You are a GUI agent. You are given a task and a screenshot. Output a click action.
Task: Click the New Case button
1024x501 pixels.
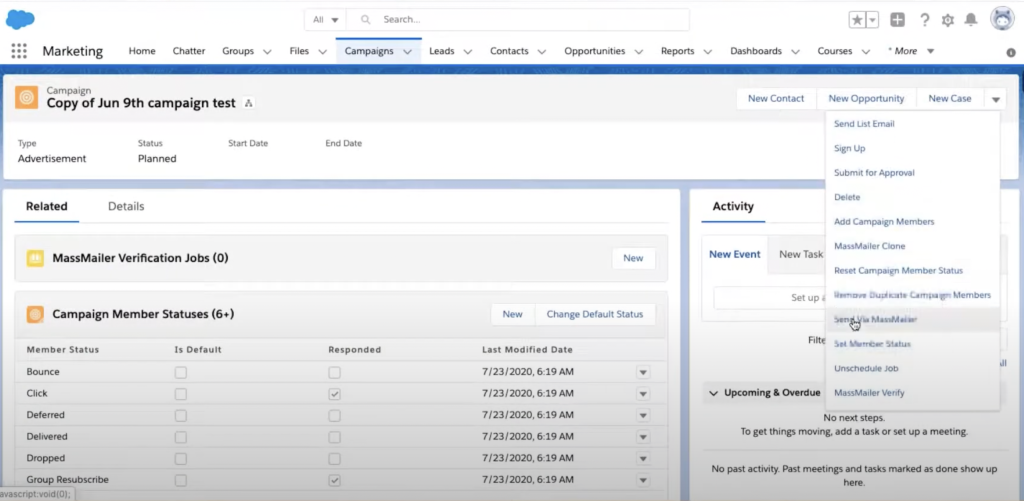pos(950,99)
